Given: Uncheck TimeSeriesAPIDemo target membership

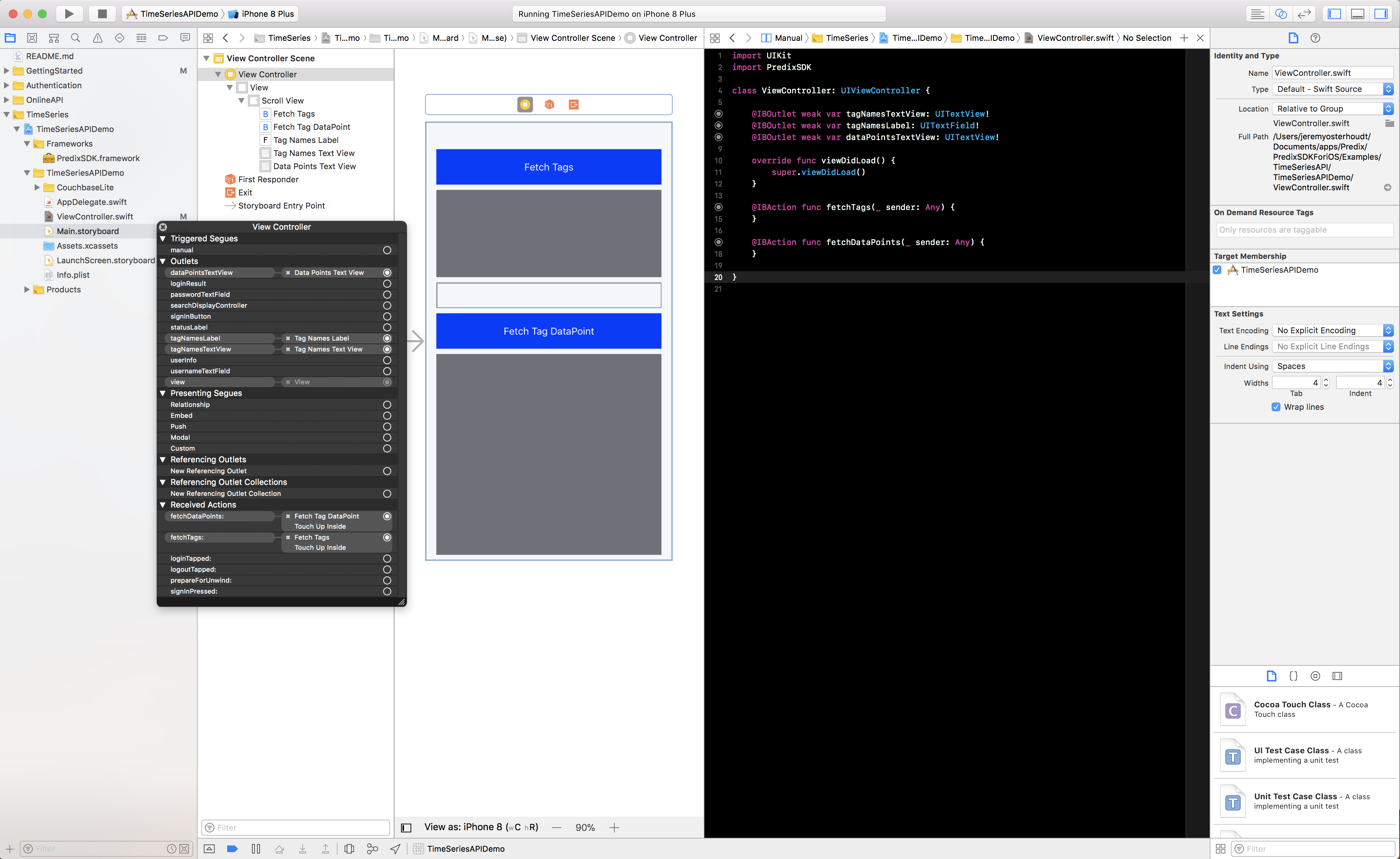Looking at the screenshot, I should [x=1218, y=270].
